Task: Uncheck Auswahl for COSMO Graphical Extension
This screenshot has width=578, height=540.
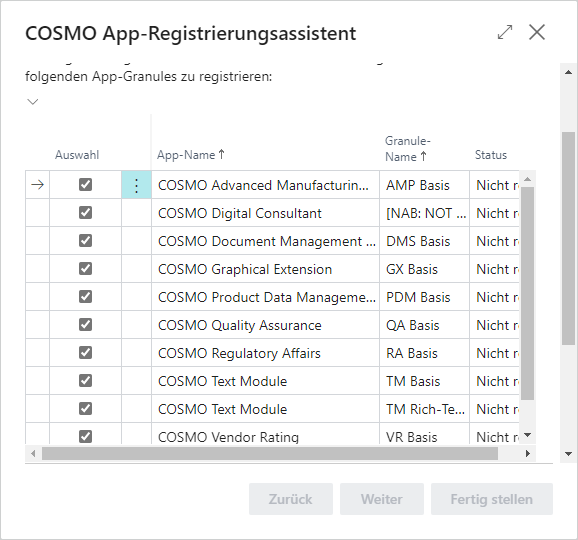Action: click(x=86, y=269)
